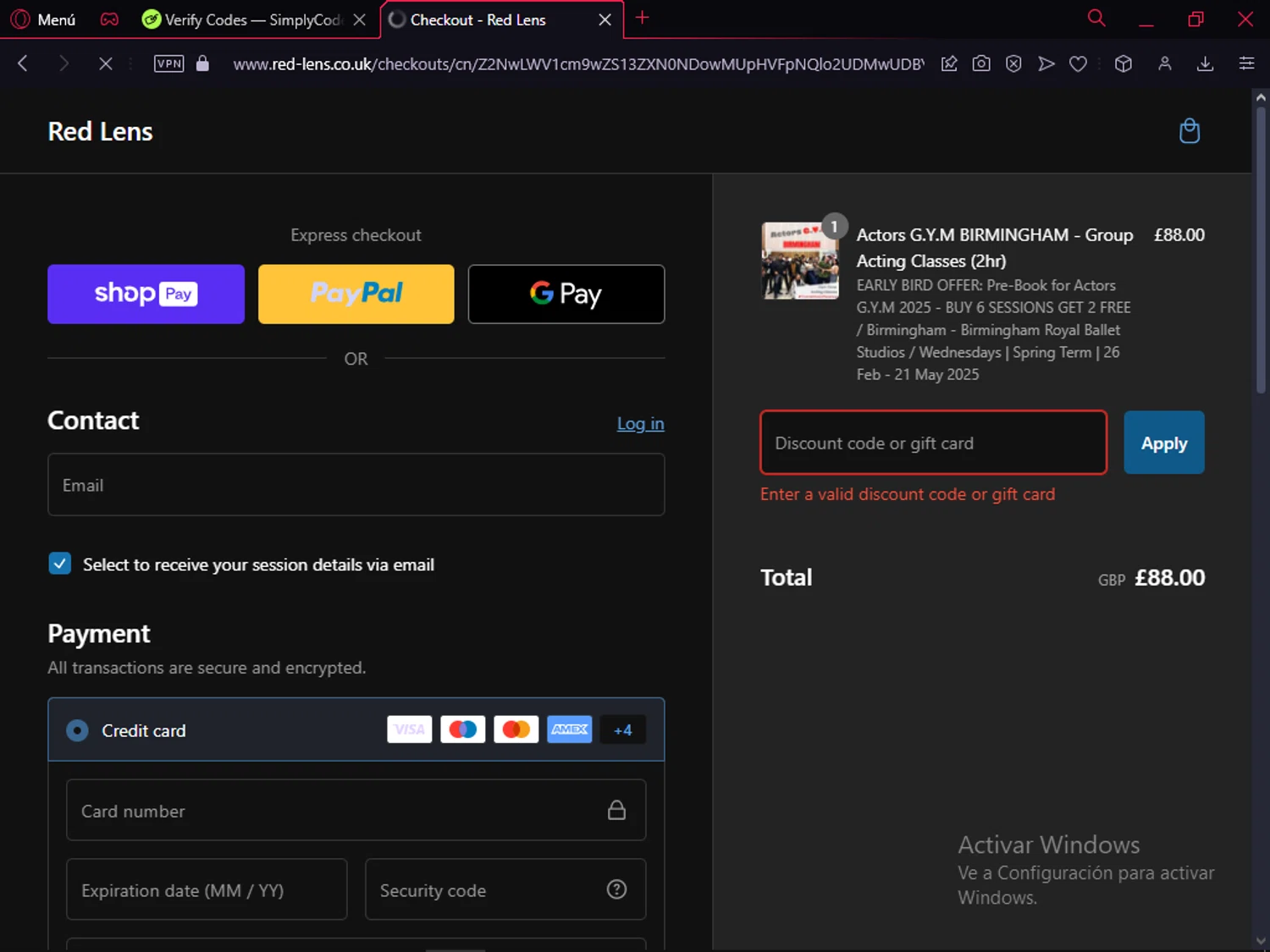Click the £88.00 total amount
Viewport: 1270px width, 952px height.
click(1169, 577)
